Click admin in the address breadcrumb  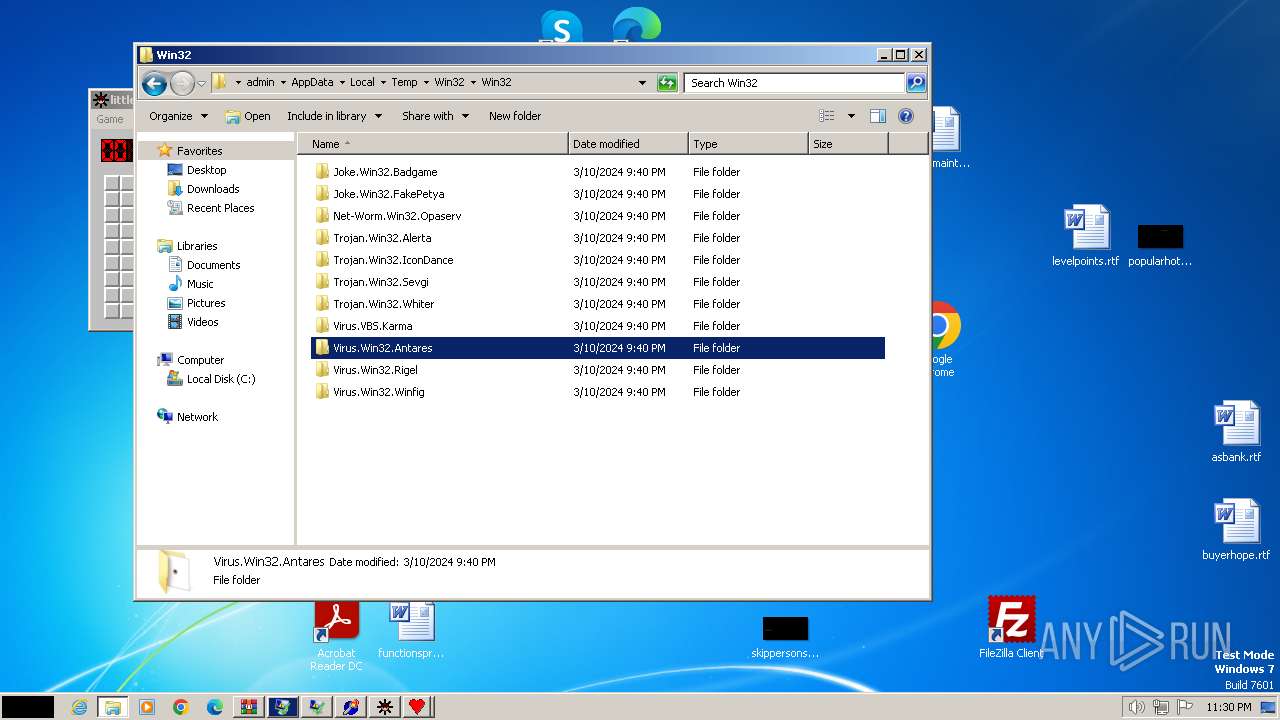[260, 83]
